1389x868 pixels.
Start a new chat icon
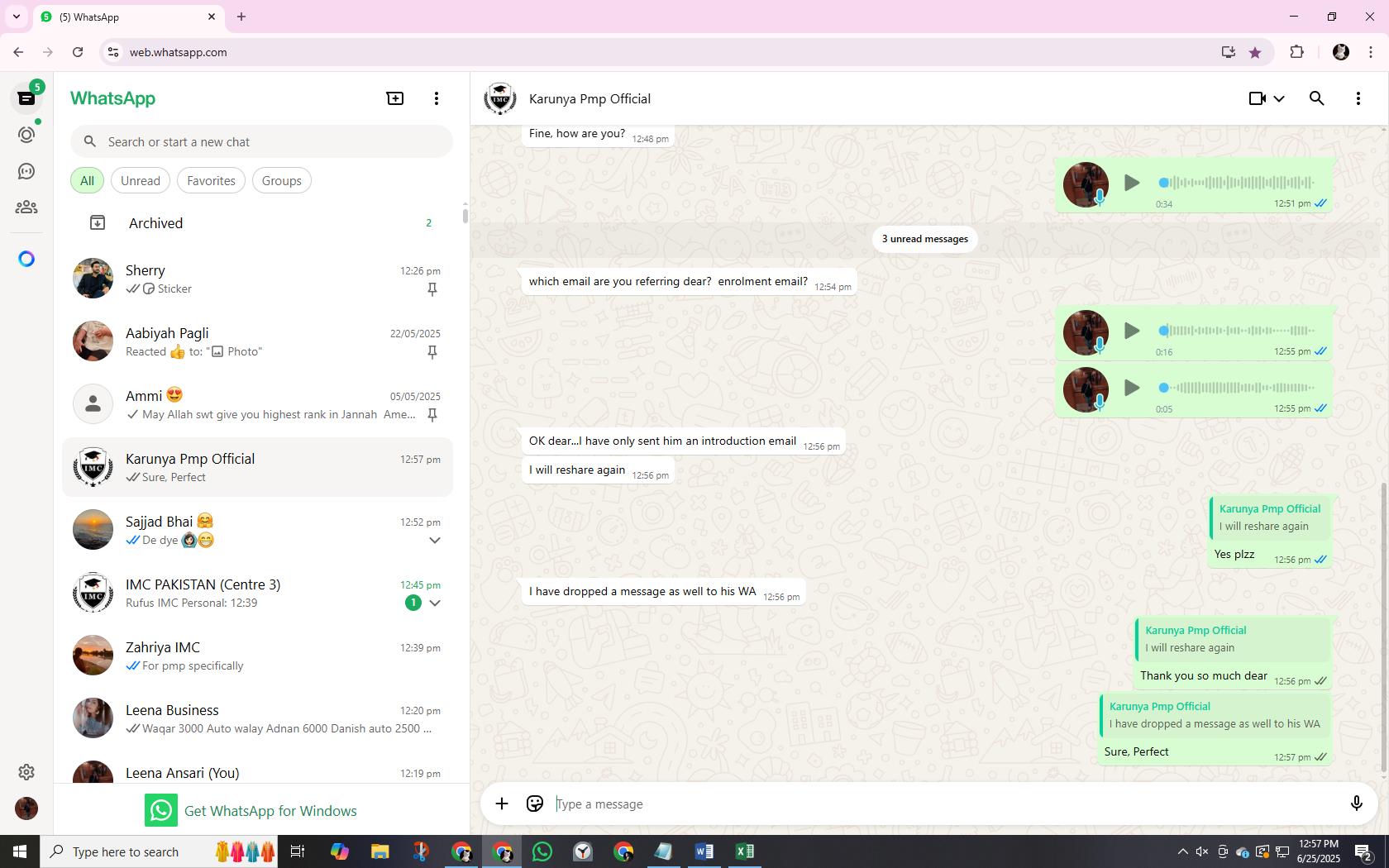[x=395, y=98]
